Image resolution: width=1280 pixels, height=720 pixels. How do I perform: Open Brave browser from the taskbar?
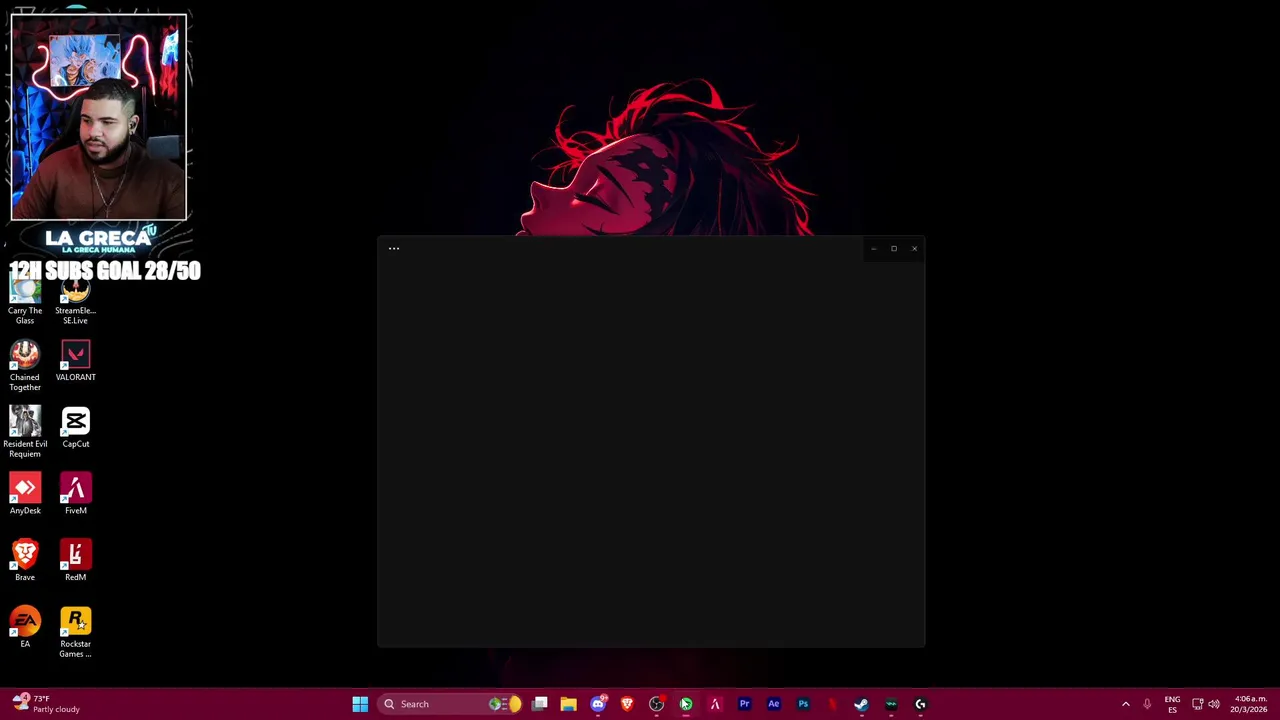click(x=627, y=704)
